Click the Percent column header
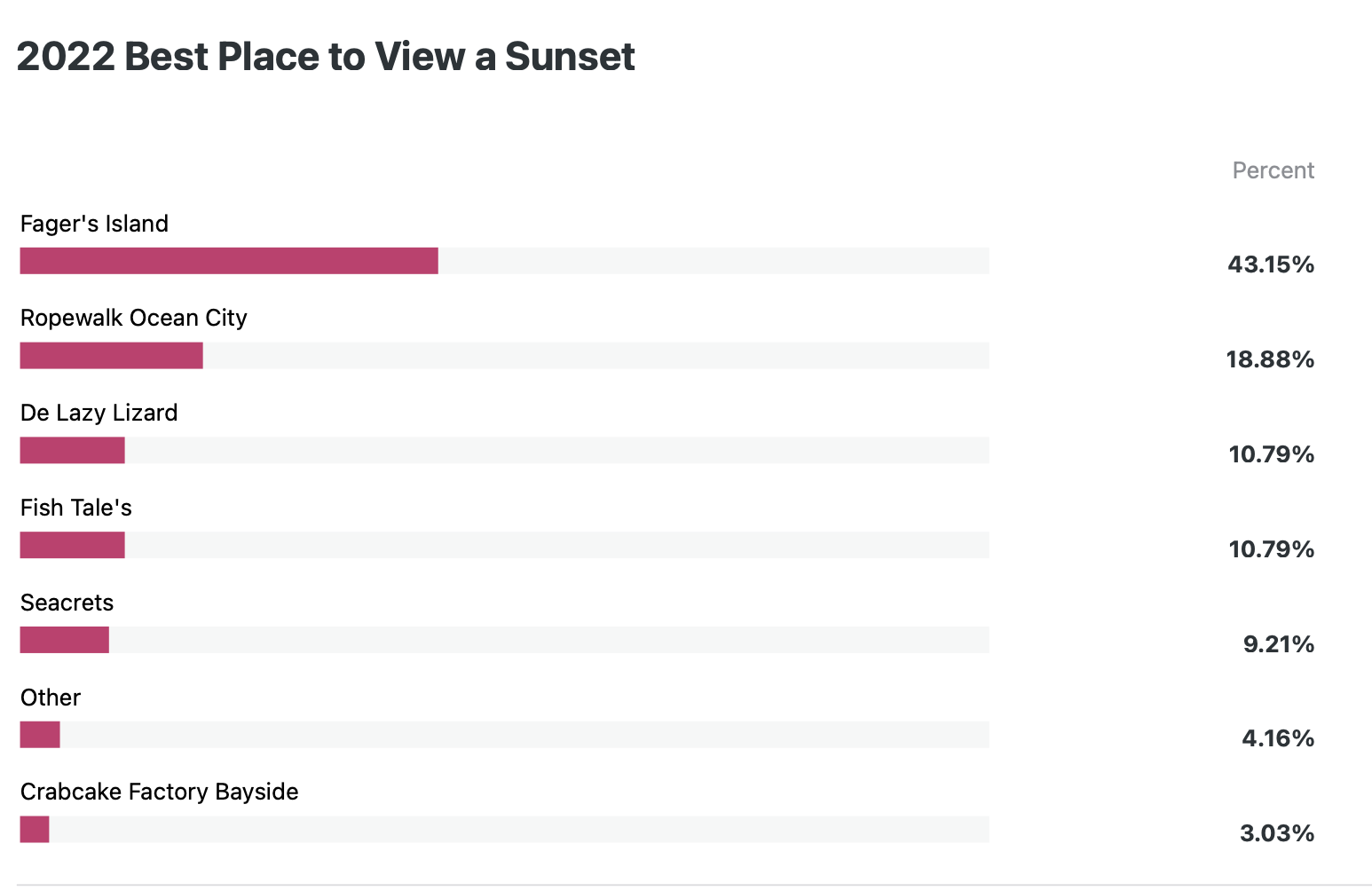1372x891 pixels. pos(1273,170)
